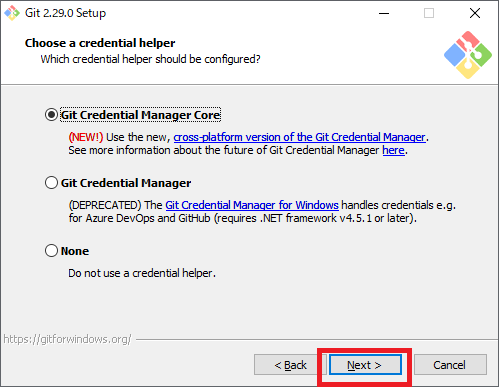Follow the "here" link about the future of Git Credential Manager
The image size is (499, 387).
[393, 150]
